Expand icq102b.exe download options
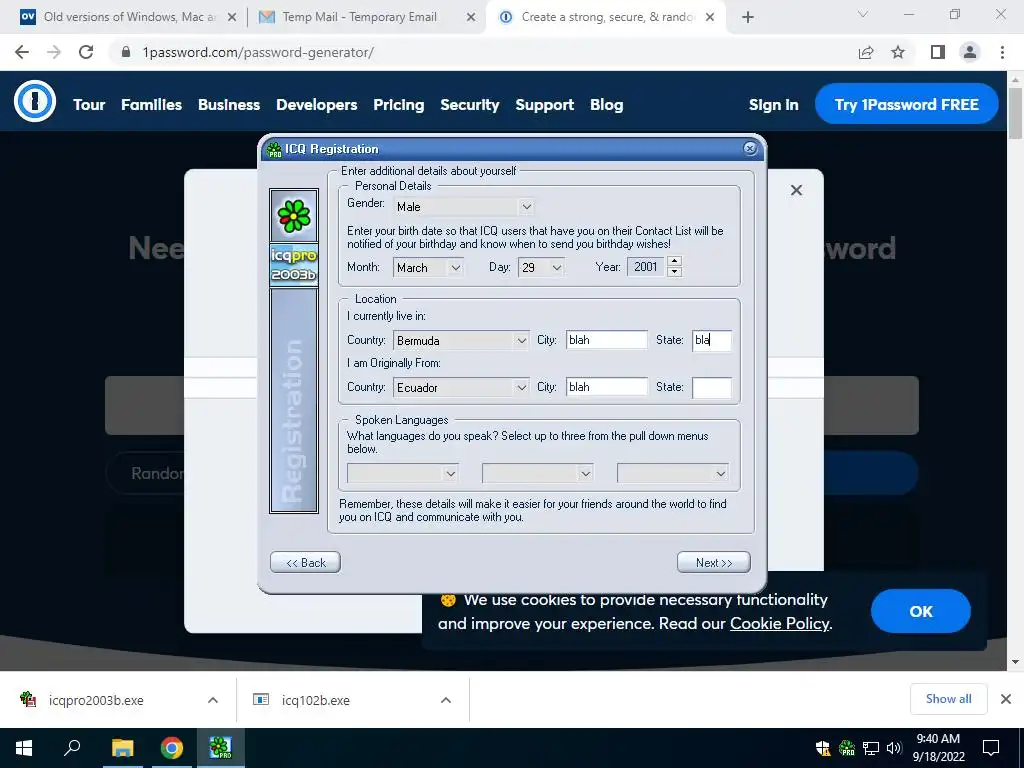This screenshot has height=768, width=1024. [x=446, y=700]
